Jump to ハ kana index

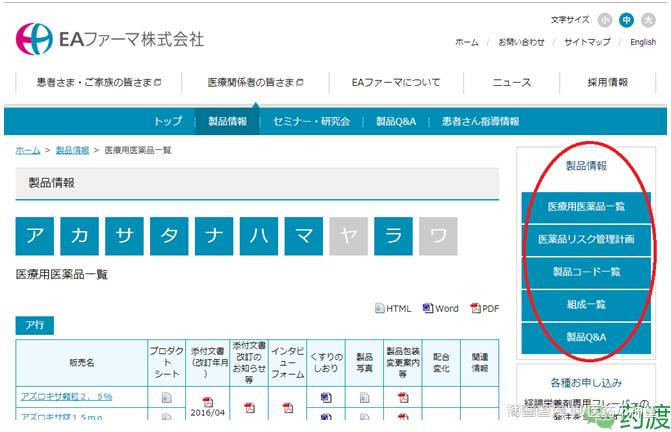[x=259, y=236]
